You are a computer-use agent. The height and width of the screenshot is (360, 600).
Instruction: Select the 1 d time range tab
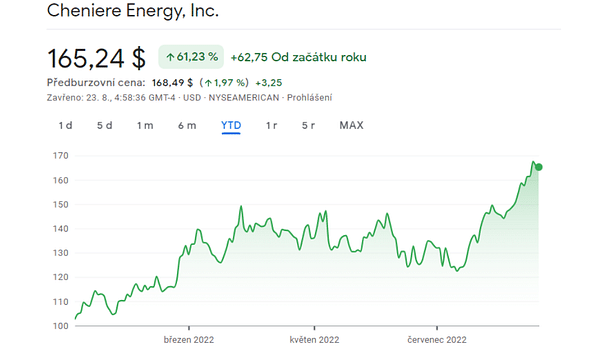coord(65,125)
